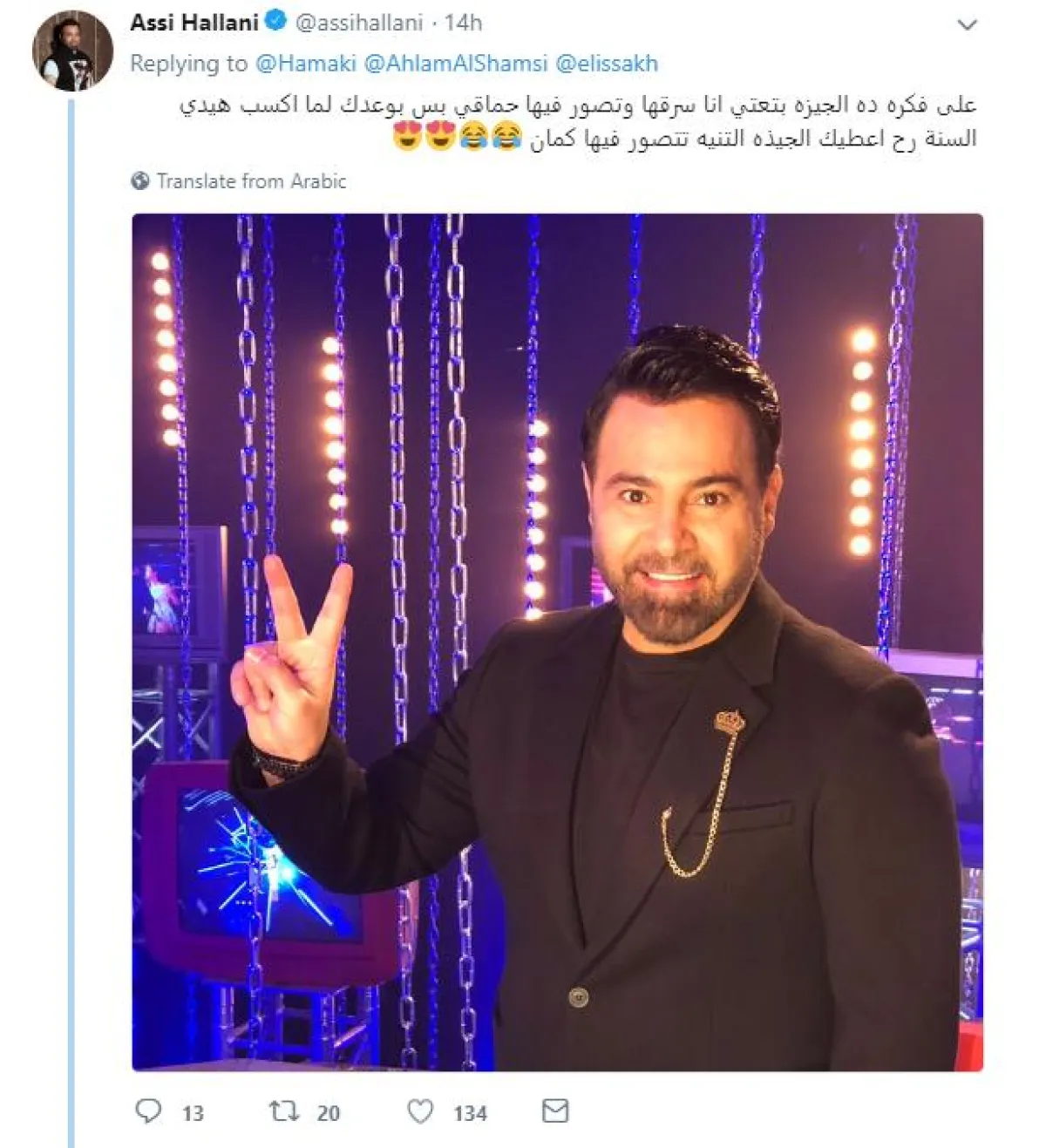Open the @Hamaki mention link

(x=306, y=64)
